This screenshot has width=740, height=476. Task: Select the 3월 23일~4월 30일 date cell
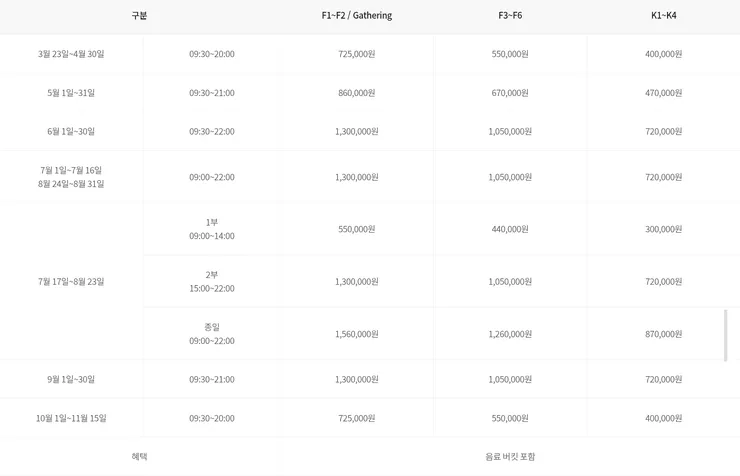click(71, 54)
